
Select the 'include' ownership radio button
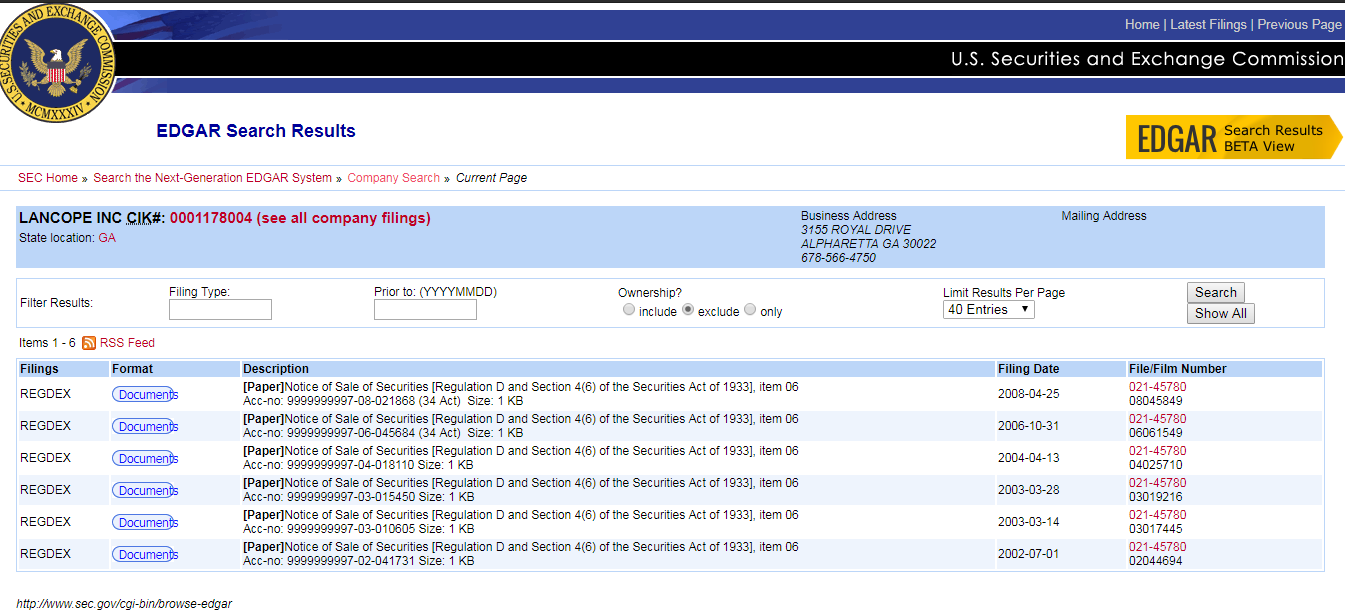point(628,310)
